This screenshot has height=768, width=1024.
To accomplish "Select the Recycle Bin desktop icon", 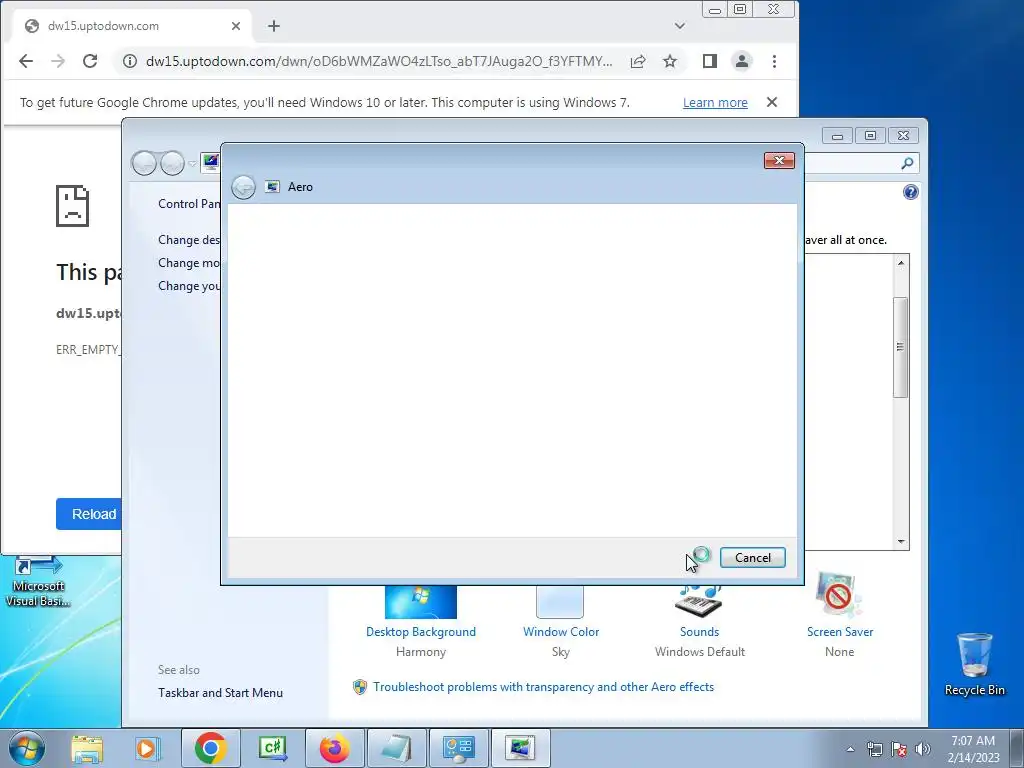I will [974, 664].
